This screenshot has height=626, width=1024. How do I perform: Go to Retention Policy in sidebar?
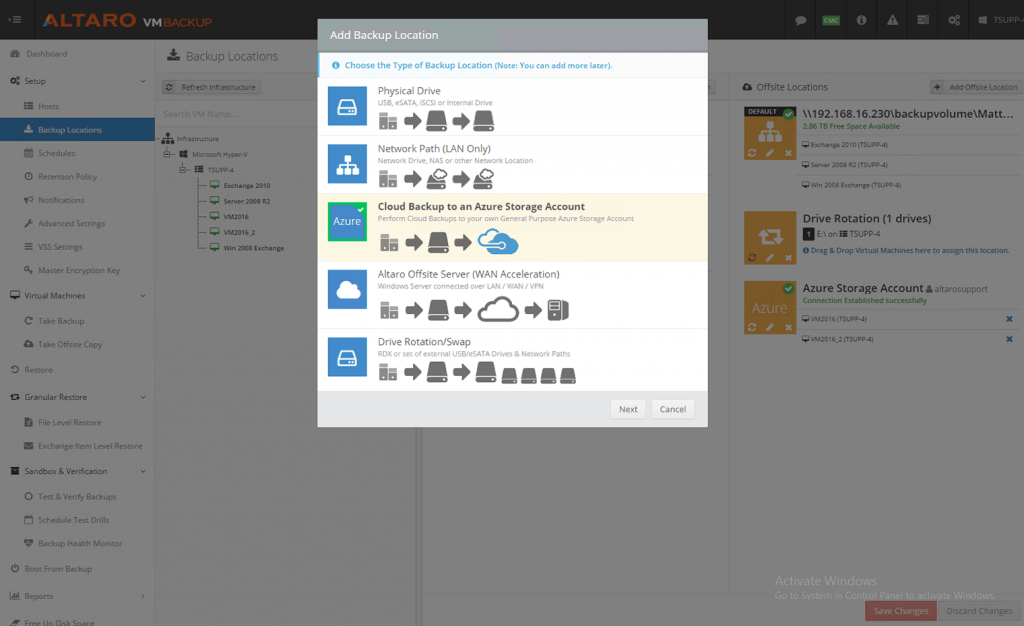pos(67,177)
